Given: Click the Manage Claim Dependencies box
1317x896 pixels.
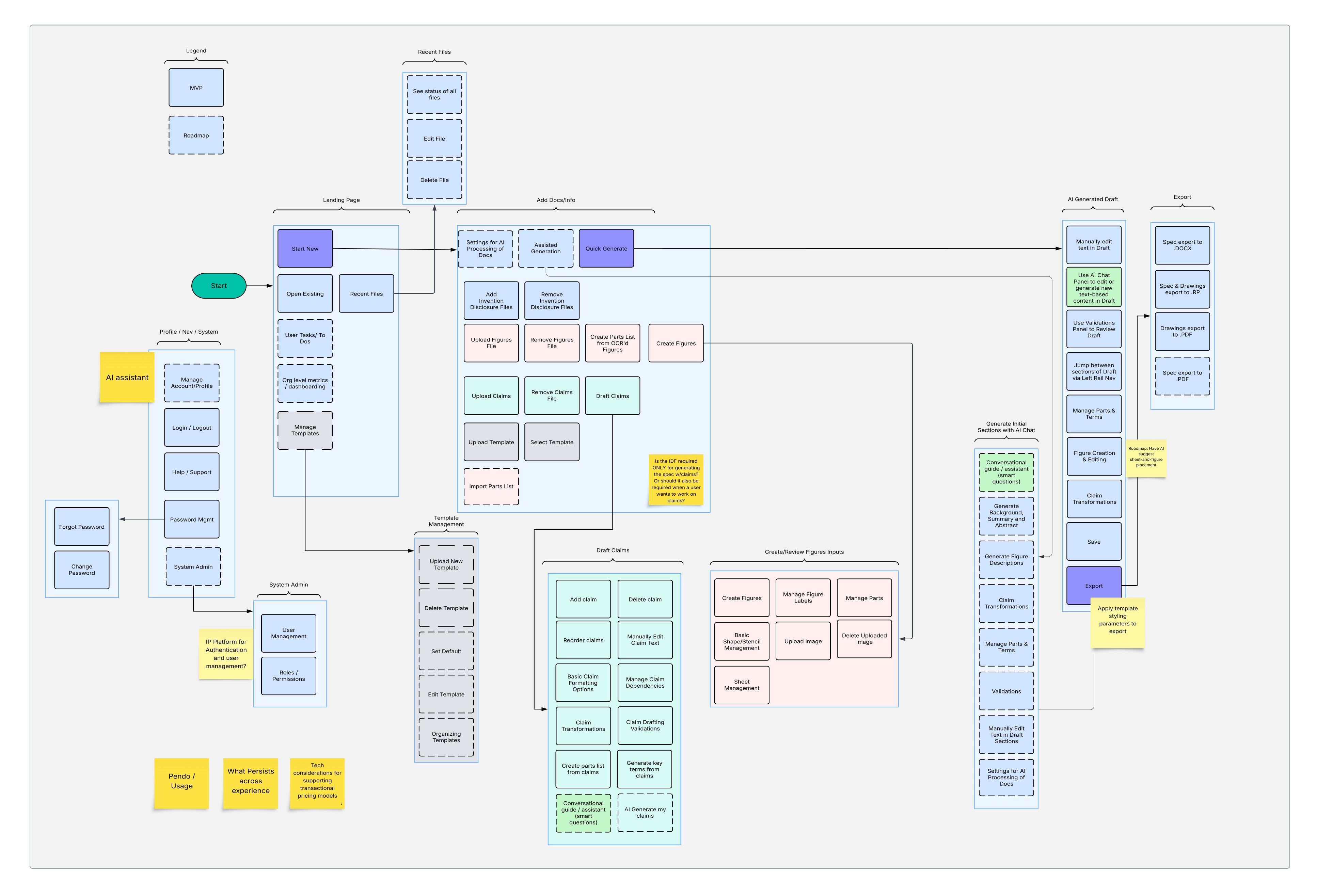Looking at the screenshot, I should click(x=645, y=682).
